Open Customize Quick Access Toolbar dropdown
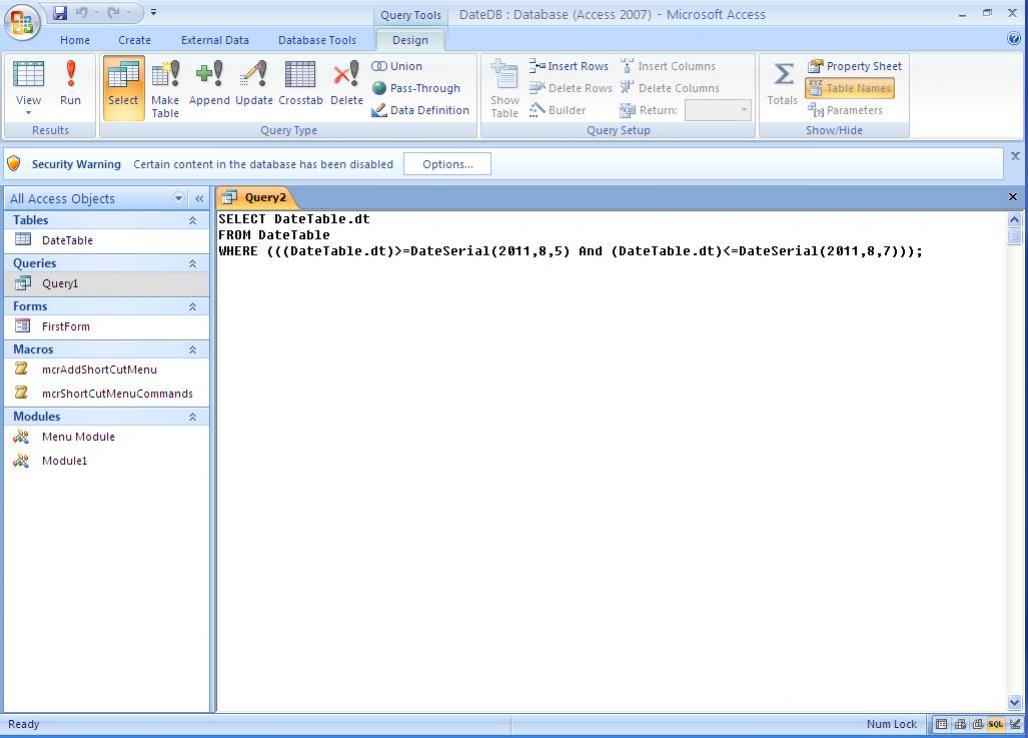The height and width of the screenshot is (738, 1028). pyautogui.click(x=153, y=12)
